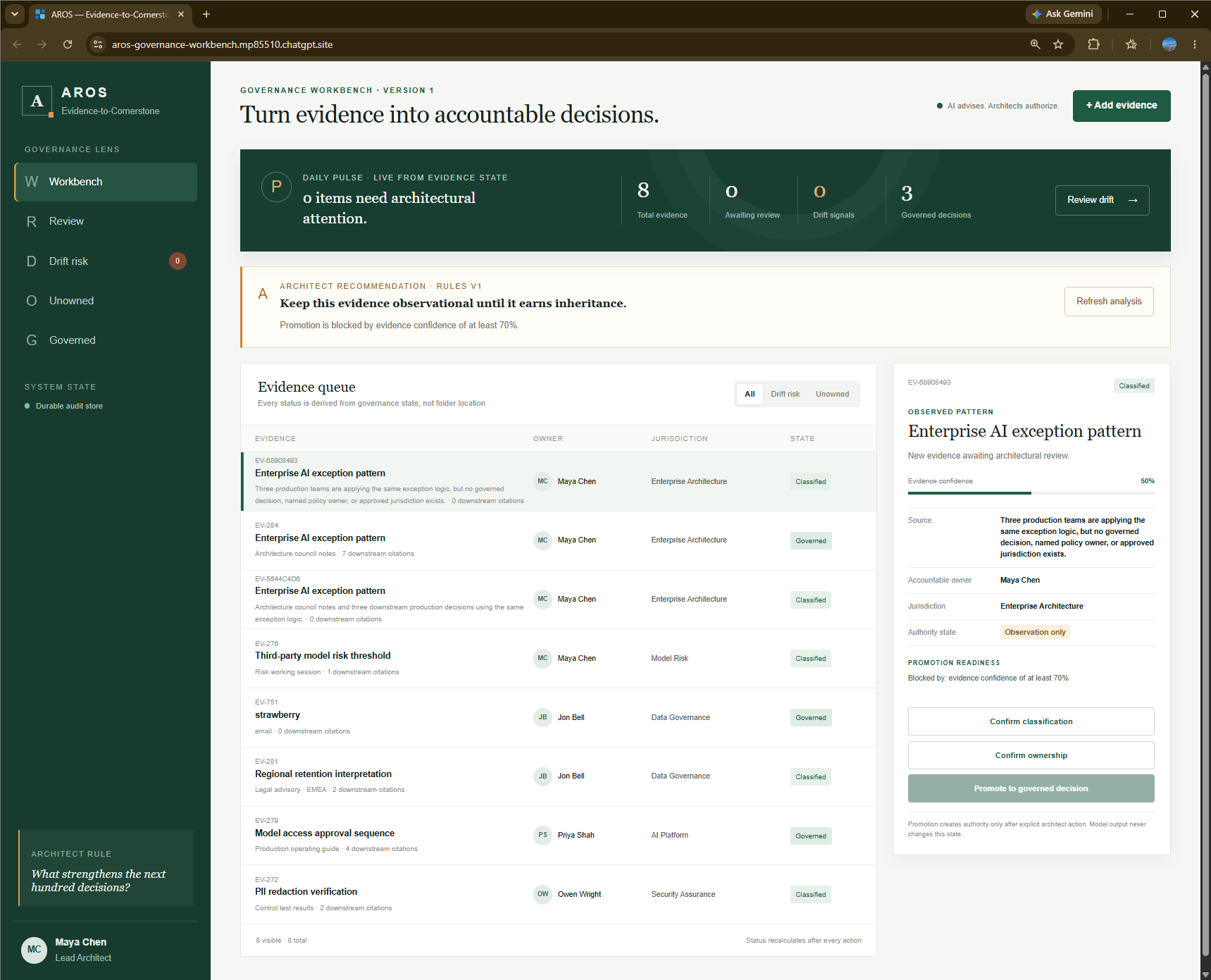Open Third-party model risk threshold row
This screenshot has width=1211, height=980.
(x=559, y=658)
